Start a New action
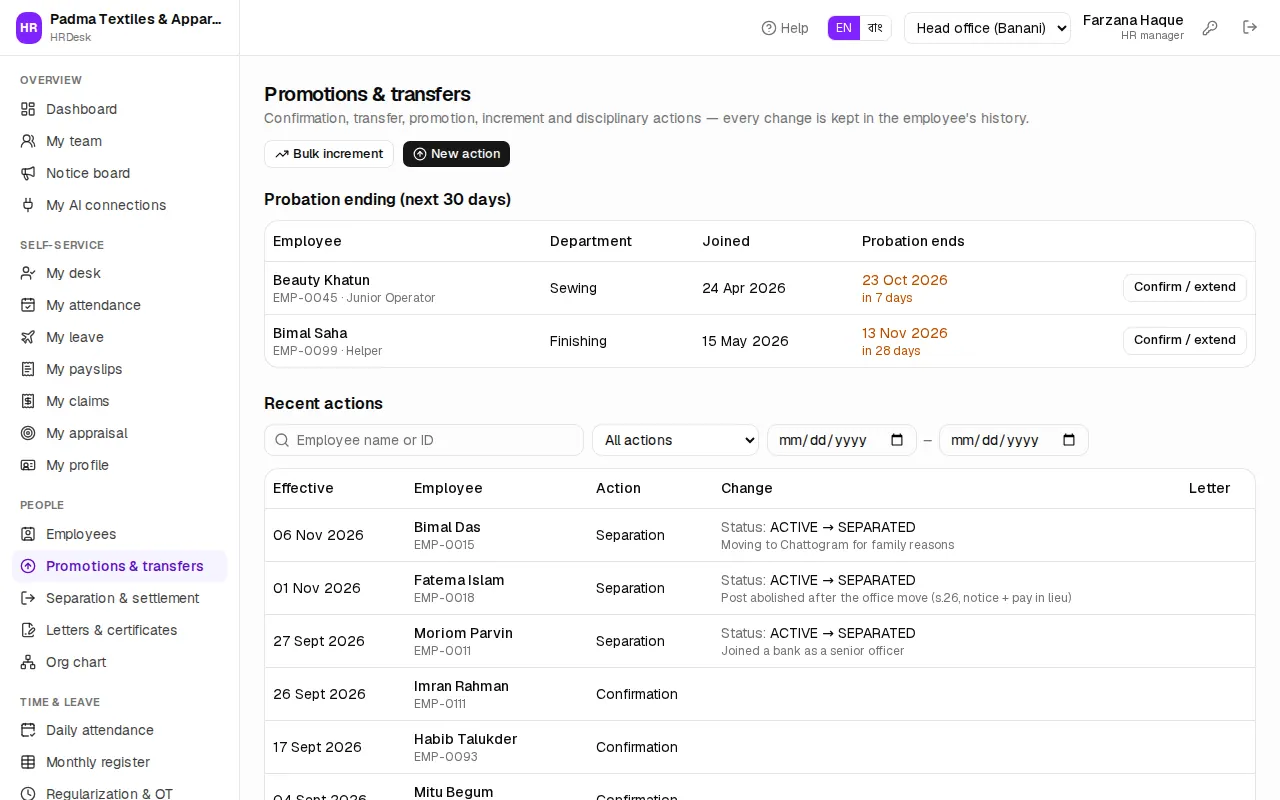 (456, 154)
